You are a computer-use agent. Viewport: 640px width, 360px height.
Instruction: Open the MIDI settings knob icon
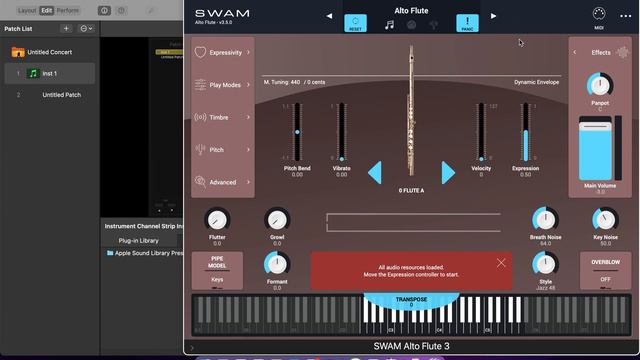(598, 14)
